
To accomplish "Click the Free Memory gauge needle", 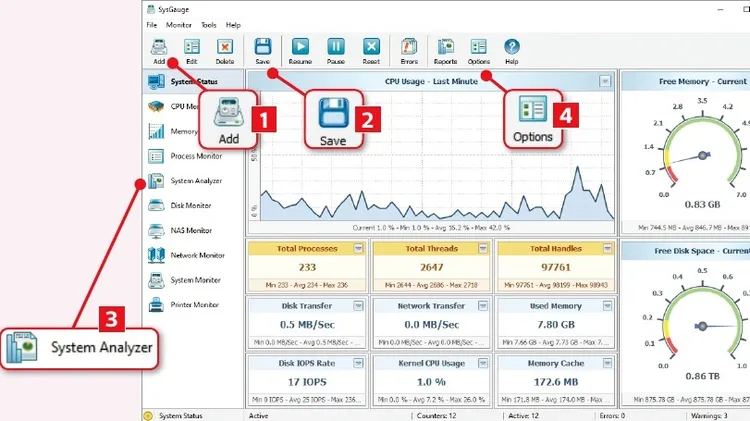I will [689, 158].
